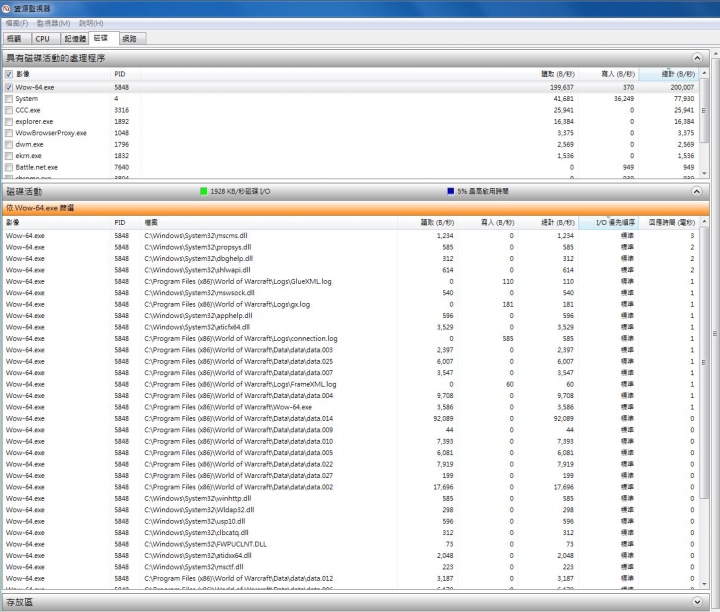The image size is (720, 612).
Task: Select the CCC.exe process row
Action: 351,110
